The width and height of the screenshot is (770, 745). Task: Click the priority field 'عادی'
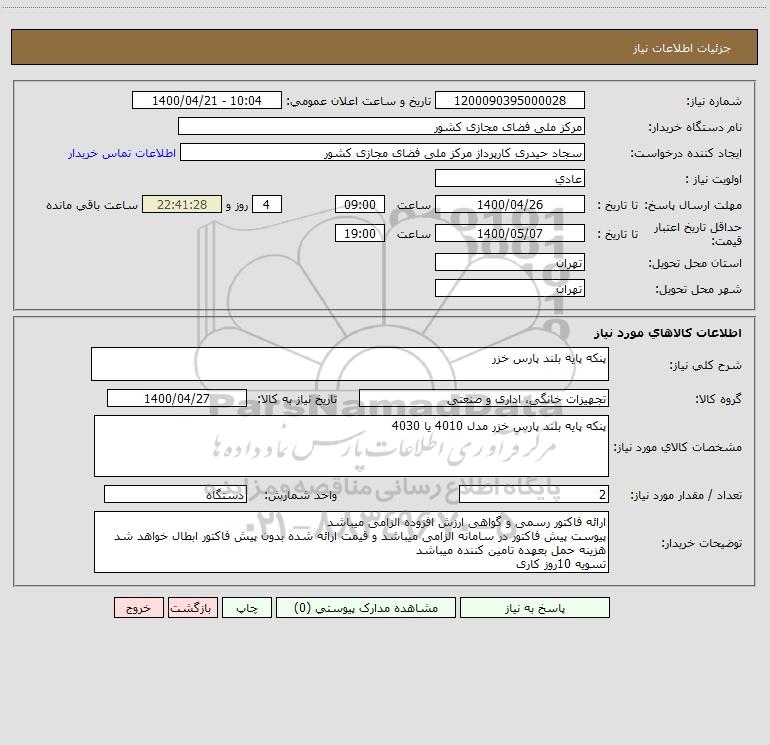510,178
